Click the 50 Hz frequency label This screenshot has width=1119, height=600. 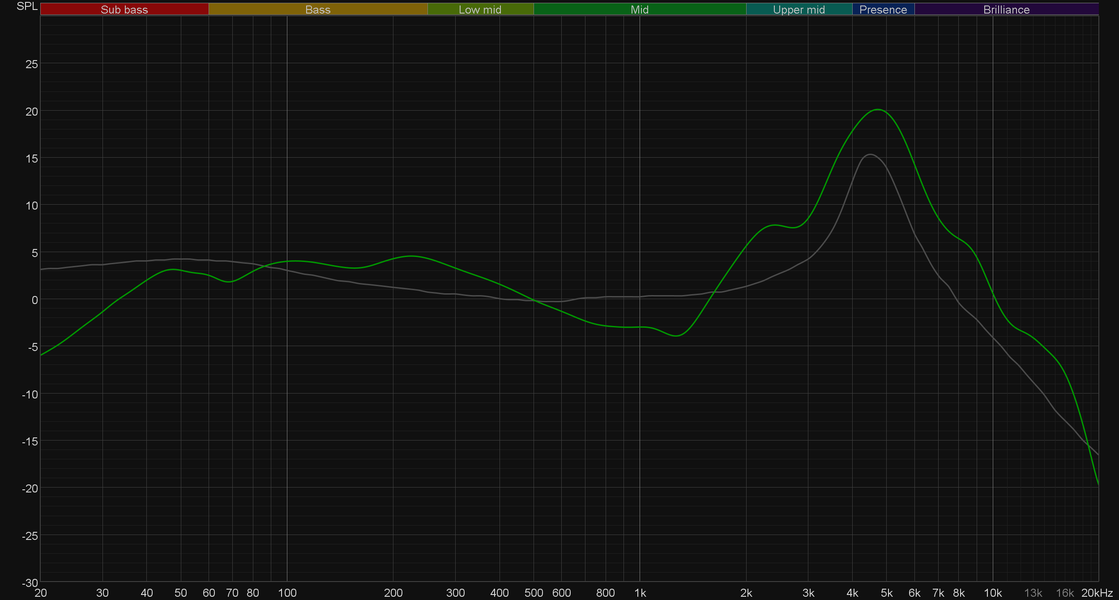pos(181,593)
